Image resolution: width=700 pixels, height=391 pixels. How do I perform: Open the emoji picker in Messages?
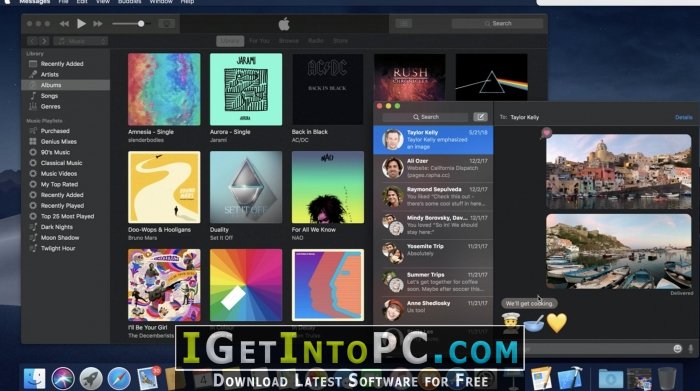[677, 349]
